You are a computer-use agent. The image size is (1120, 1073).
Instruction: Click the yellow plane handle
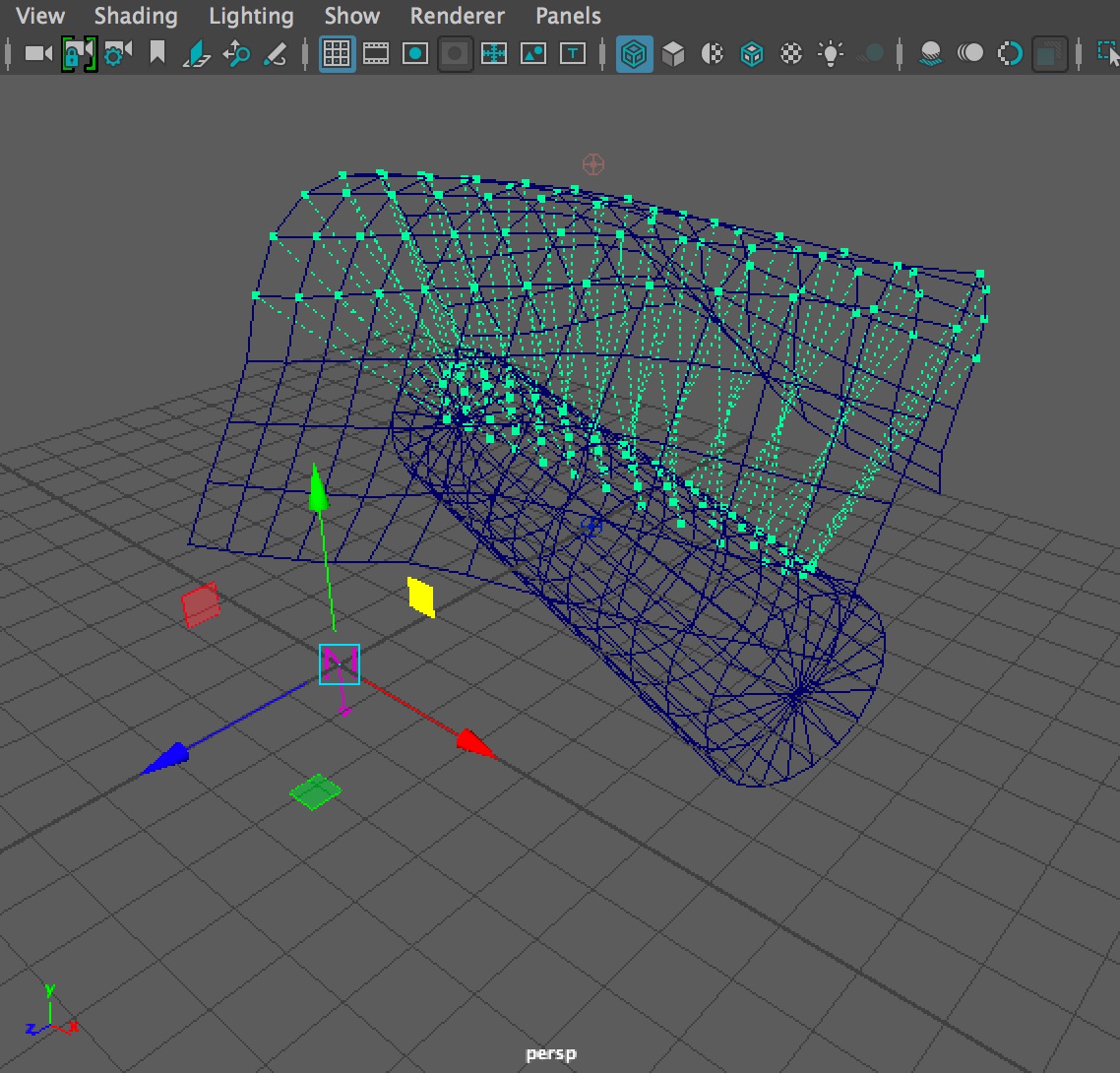(420, 598)
